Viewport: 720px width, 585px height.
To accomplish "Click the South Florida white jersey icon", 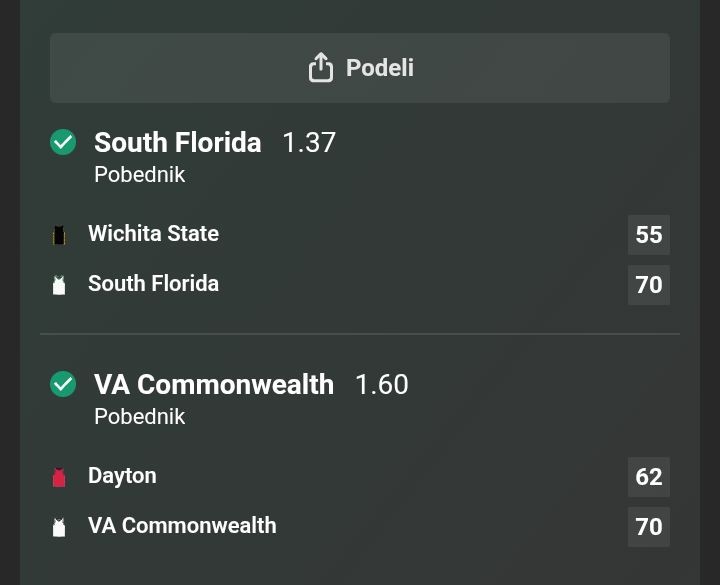I will point(59,285).
